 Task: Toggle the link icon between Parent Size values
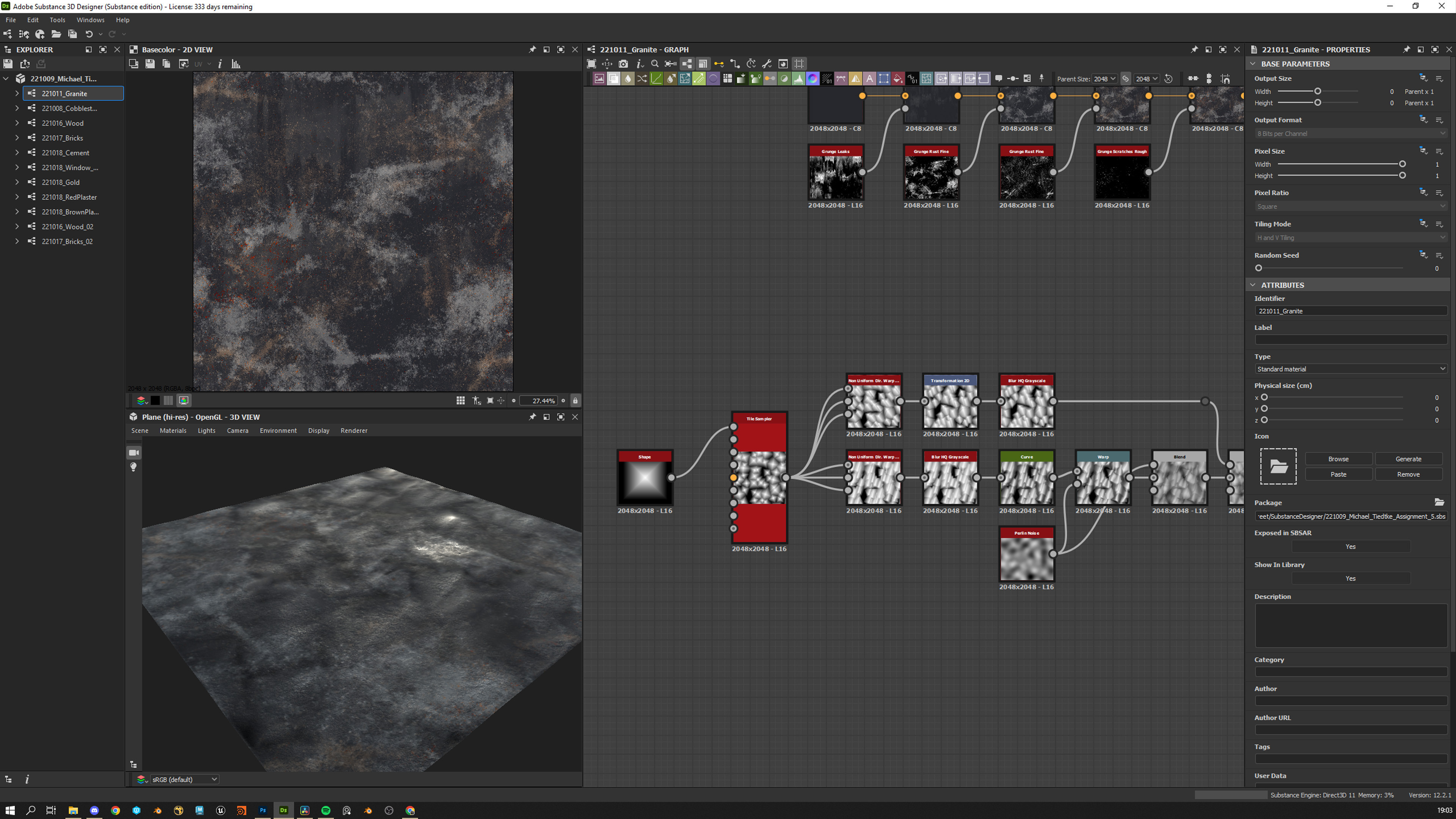coord(1125,78)
